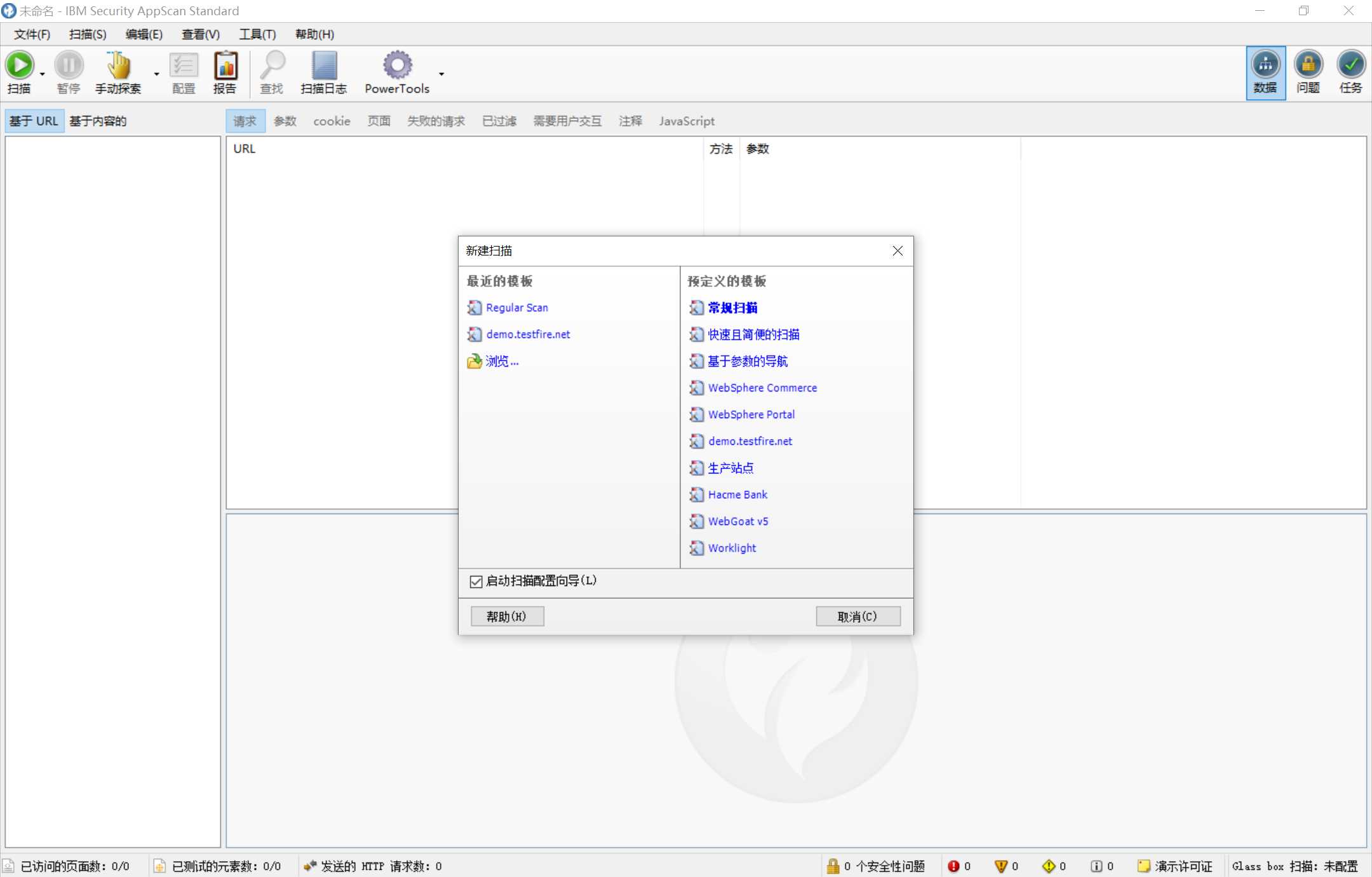Open the 编辑(E) menu

pyautogui.click(x=144, y=34)
